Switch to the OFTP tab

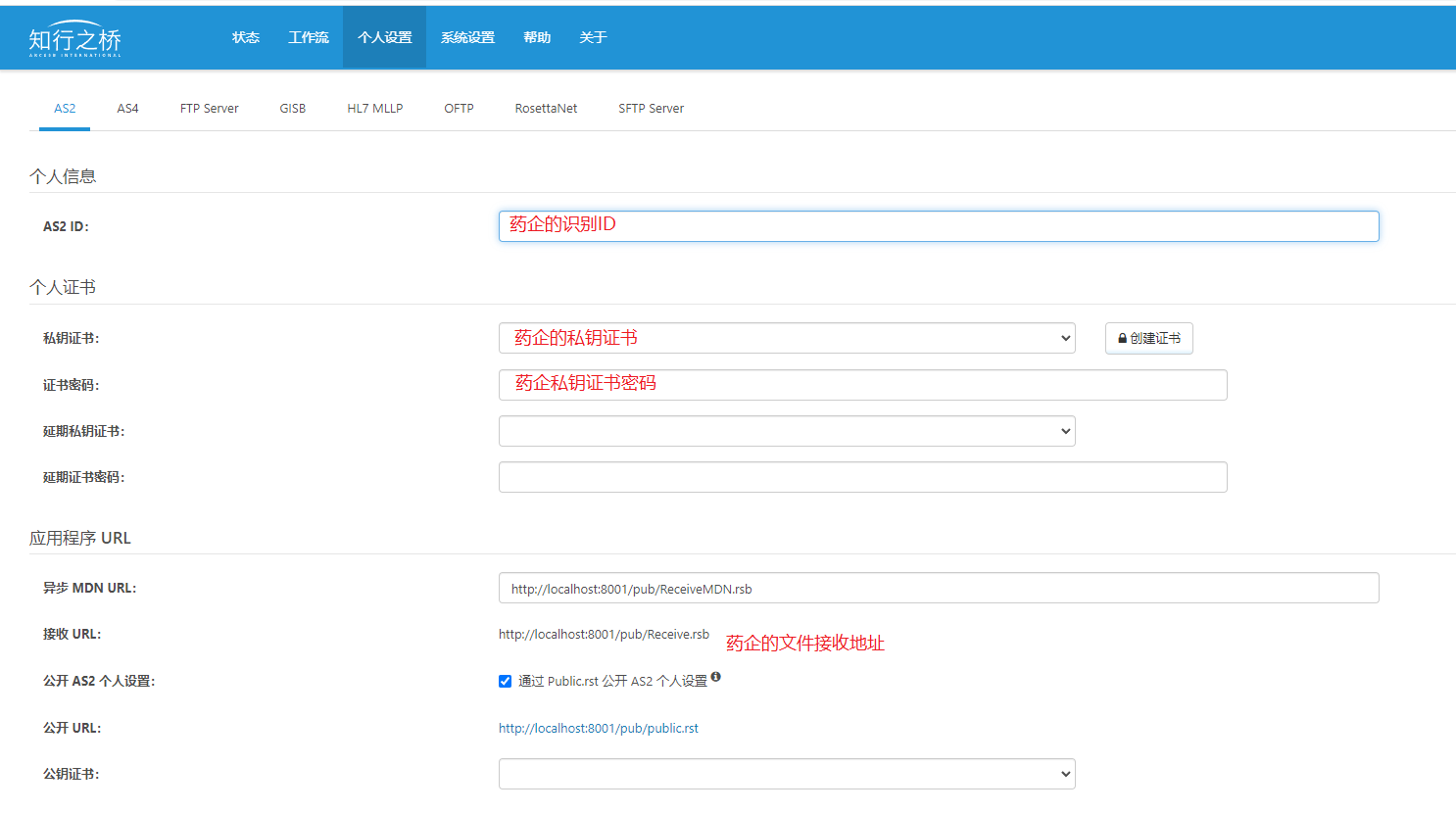(x=459, y=109)
